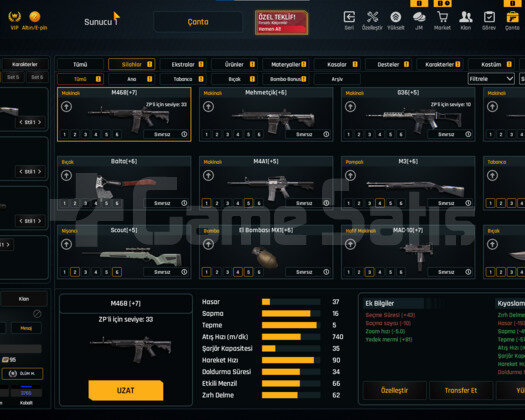This screenshot has width=525, height=420.
Task: Click the Şarjör Kapasitesi stat bar
Action: (x=291, y=348)
